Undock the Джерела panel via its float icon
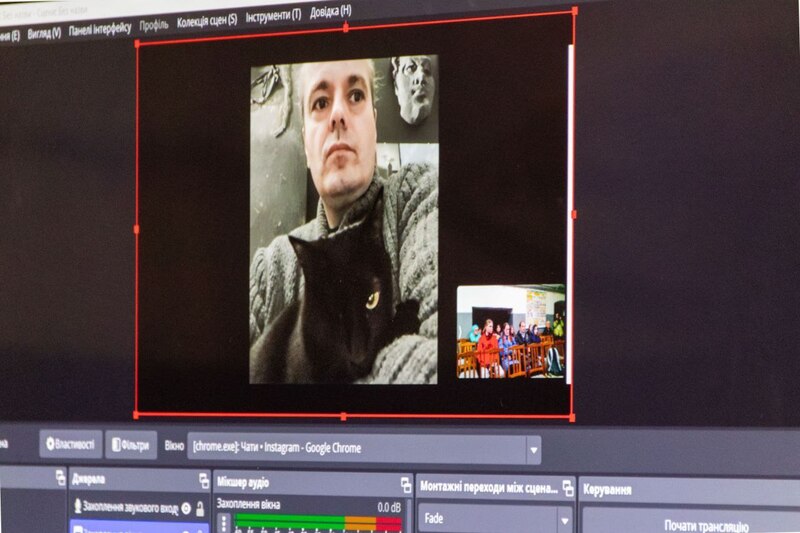This screenshot has height=533, width=800. pos(204,480)
